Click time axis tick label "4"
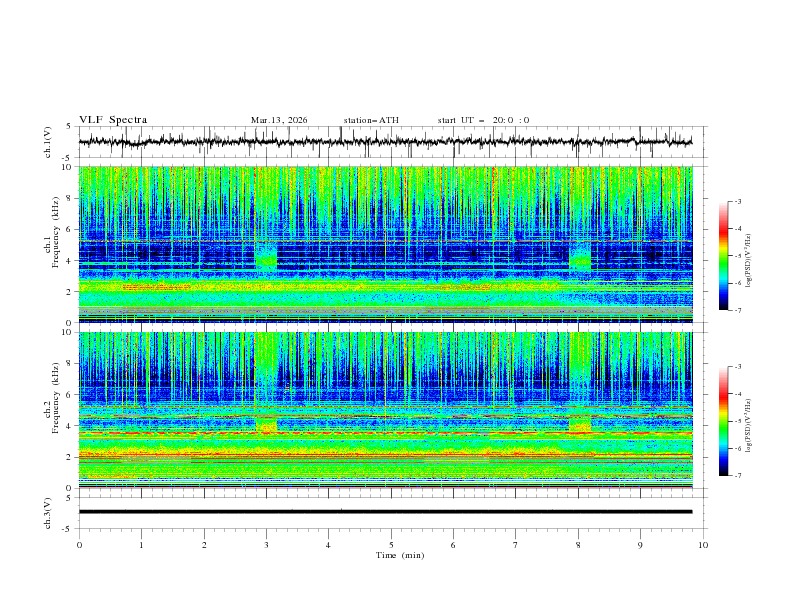792x612 pixels. click(x=328, y=545)
